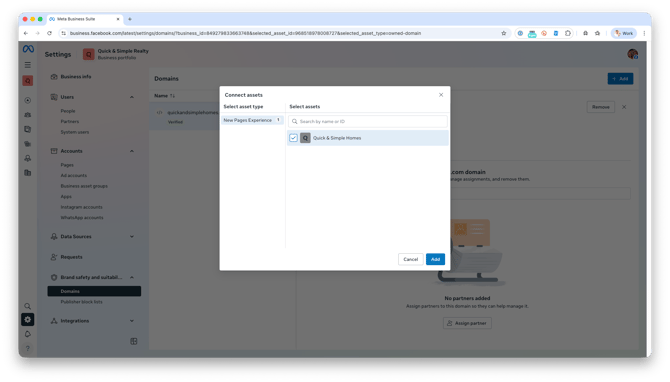The image size is (670, 382).
Task: Collapse Brand safety and suitability section
Action: (x=132, y=277)
